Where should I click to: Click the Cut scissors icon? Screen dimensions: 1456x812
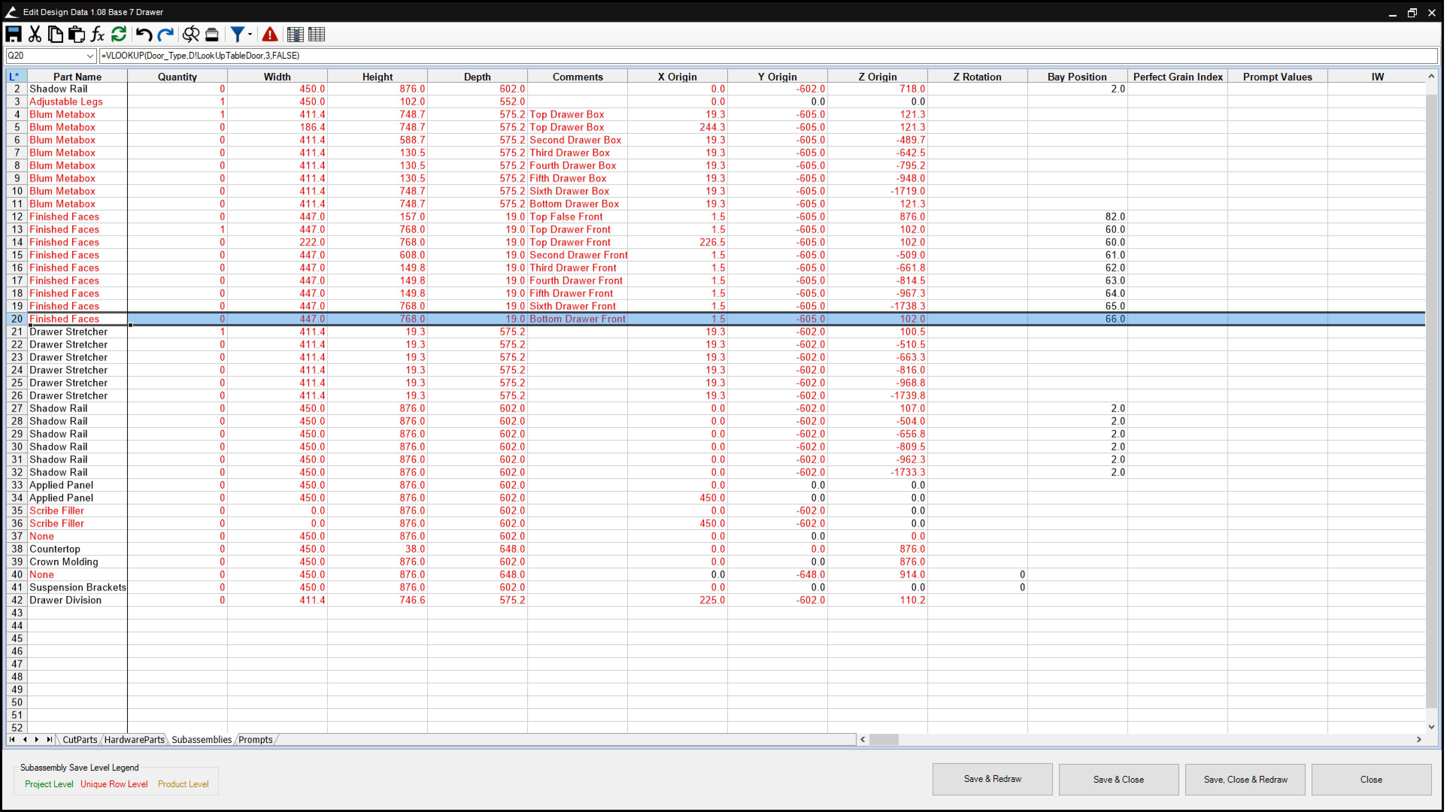point(35,35)
